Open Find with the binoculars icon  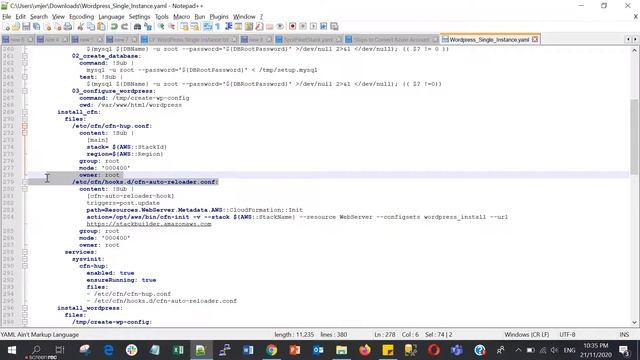137,27
